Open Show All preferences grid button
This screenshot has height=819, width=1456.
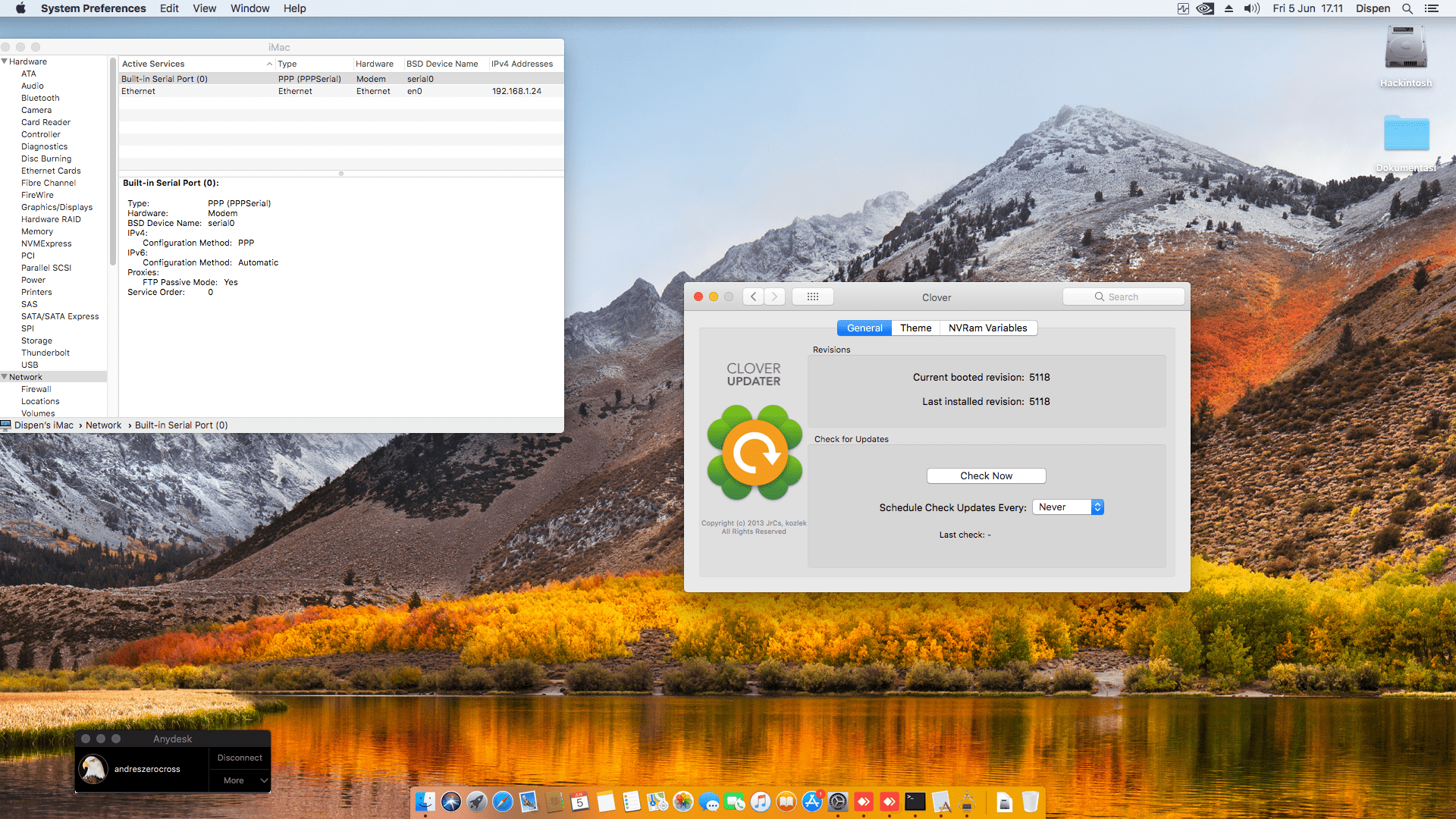point(812,297)
